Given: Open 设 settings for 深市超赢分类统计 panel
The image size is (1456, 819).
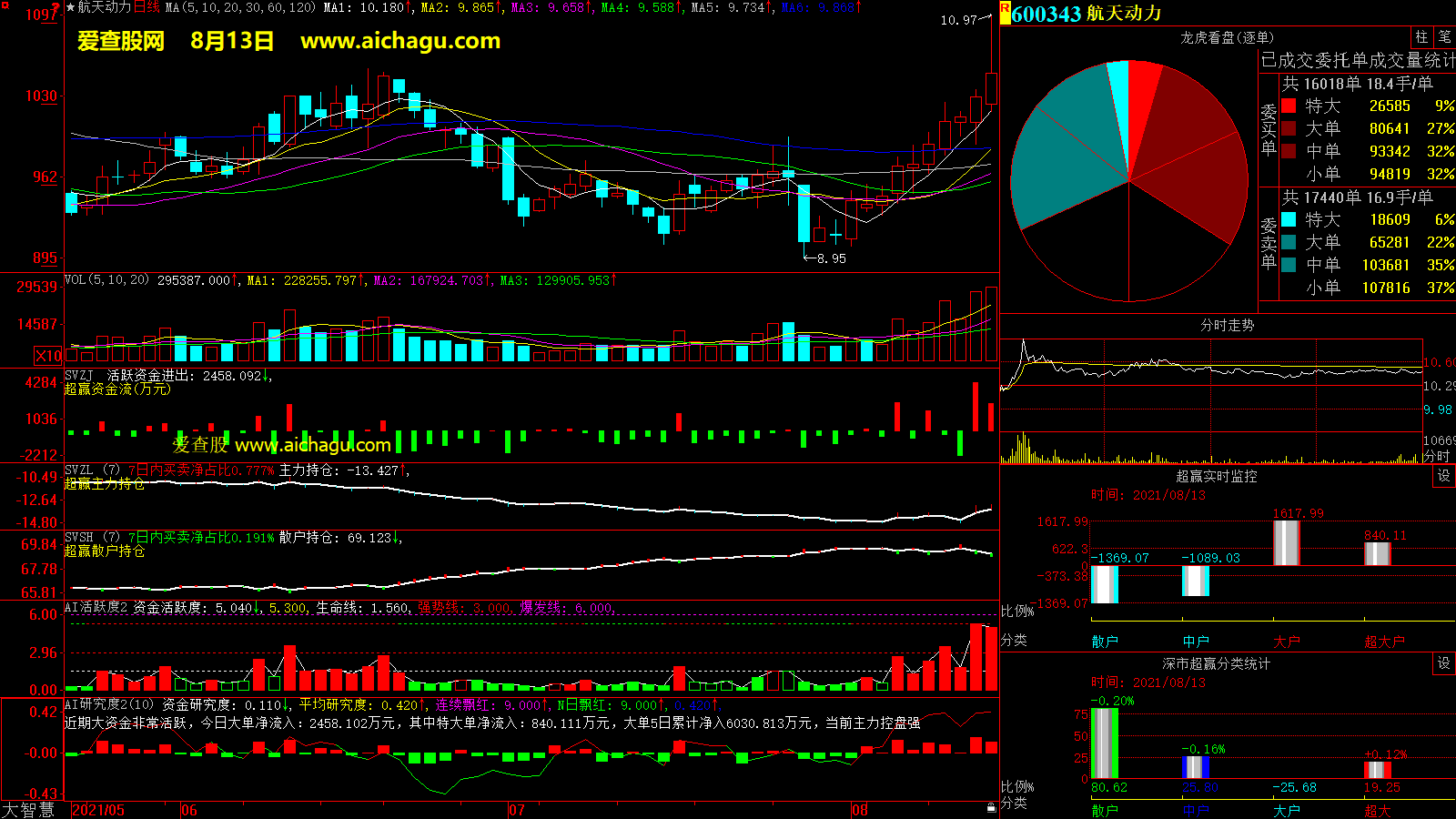Looking at the screenshot, I should pyautogui.click(x=1444, y=663).
